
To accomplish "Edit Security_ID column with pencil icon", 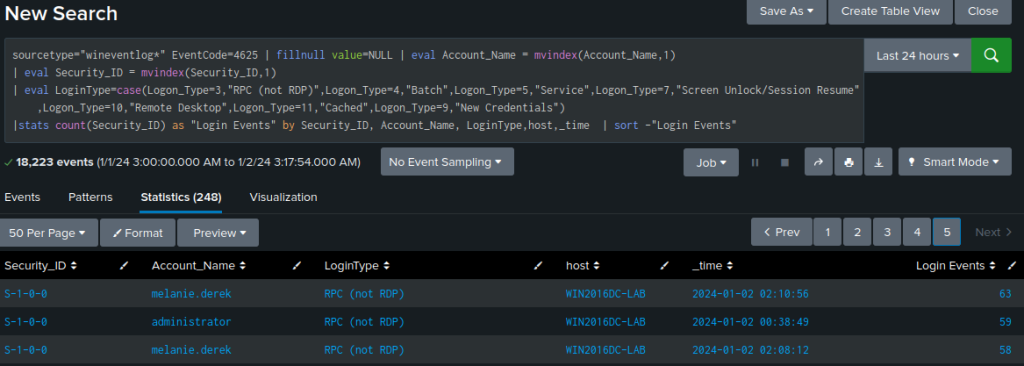I will (125, 266).
